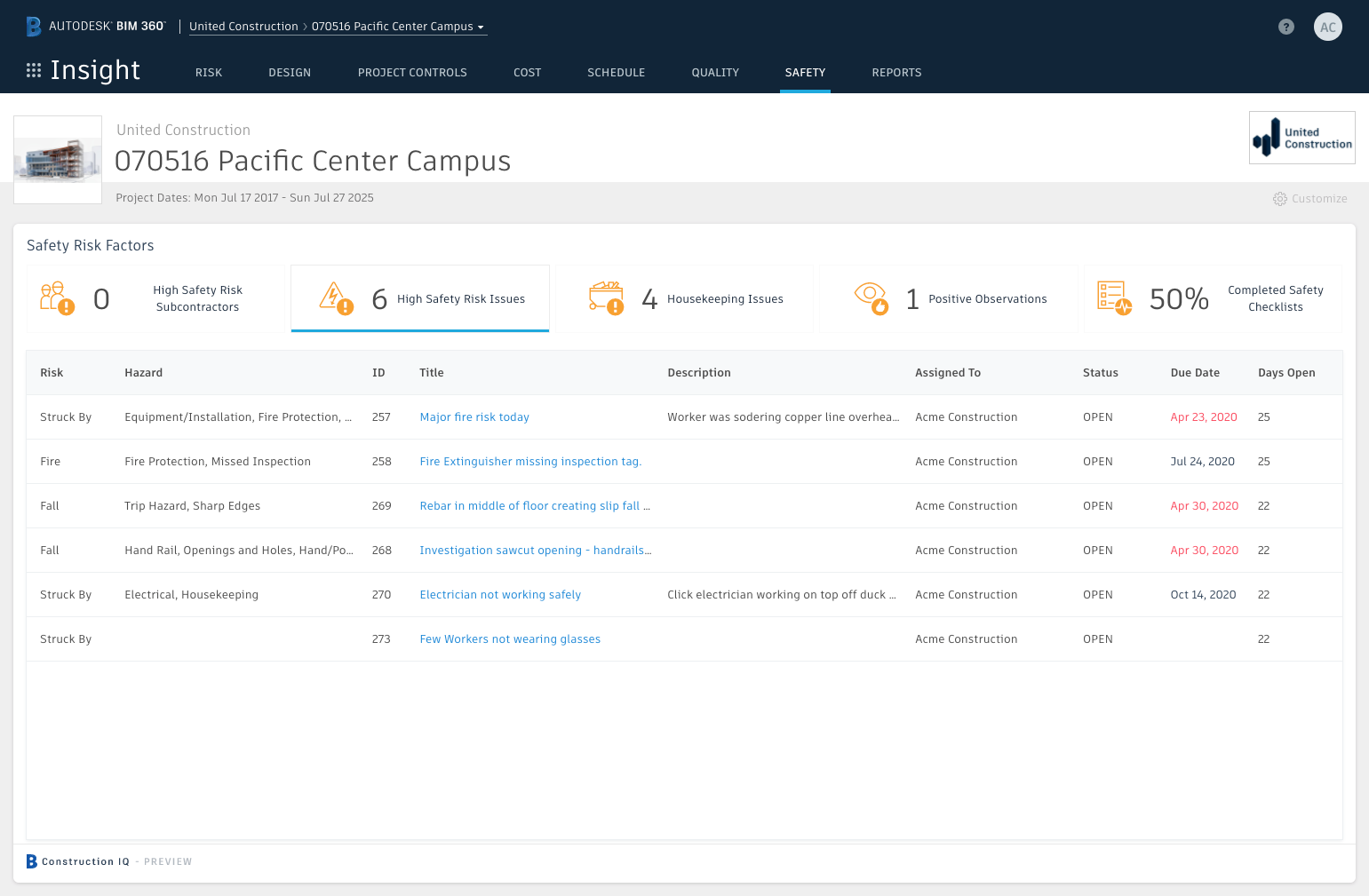Select the High Safety Risk Subcontractors card
Screen dimensions: 1369x896
(x=155, y=297)
